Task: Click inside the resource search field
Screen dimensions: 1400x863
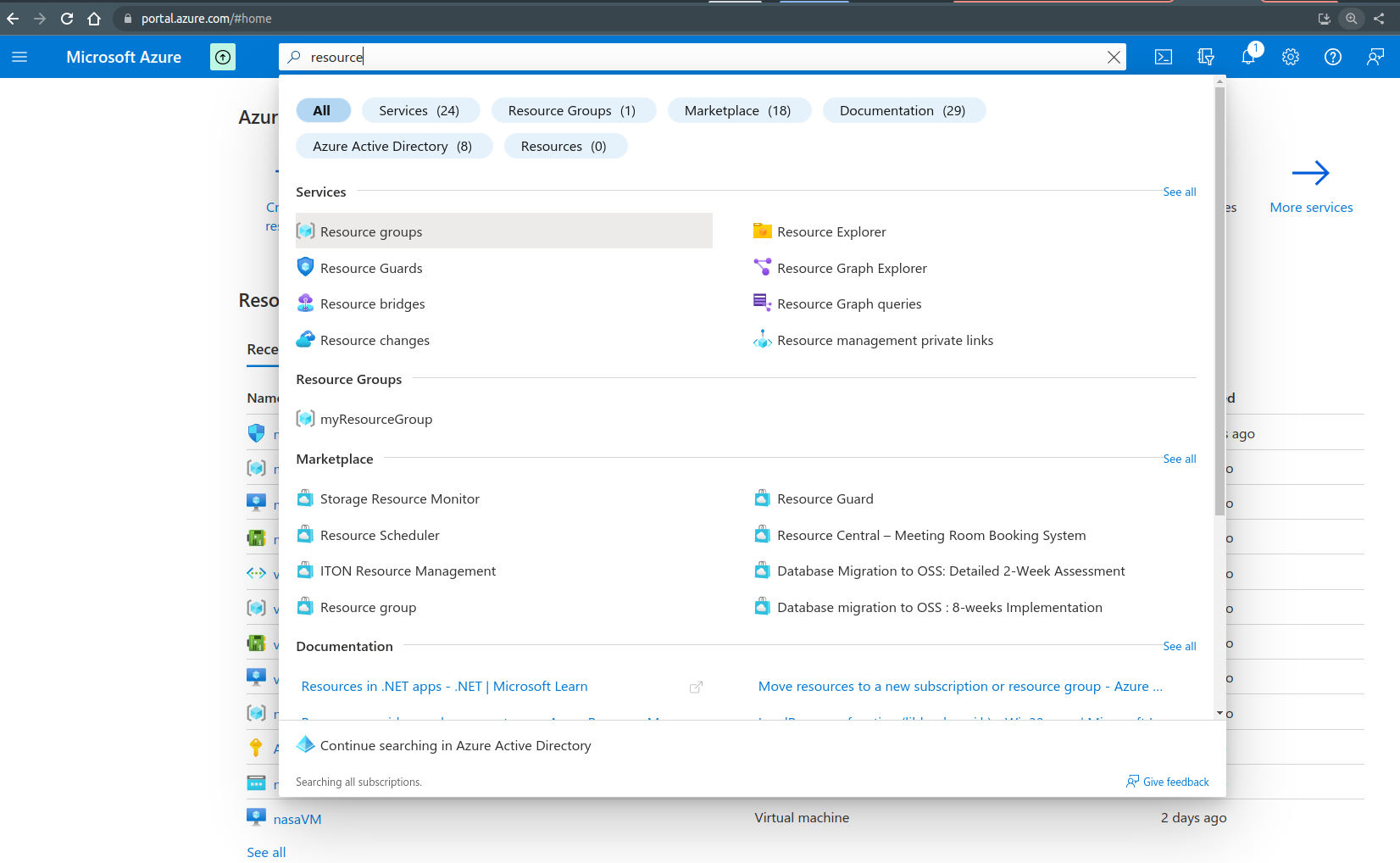Action: [x=678, y=57]
